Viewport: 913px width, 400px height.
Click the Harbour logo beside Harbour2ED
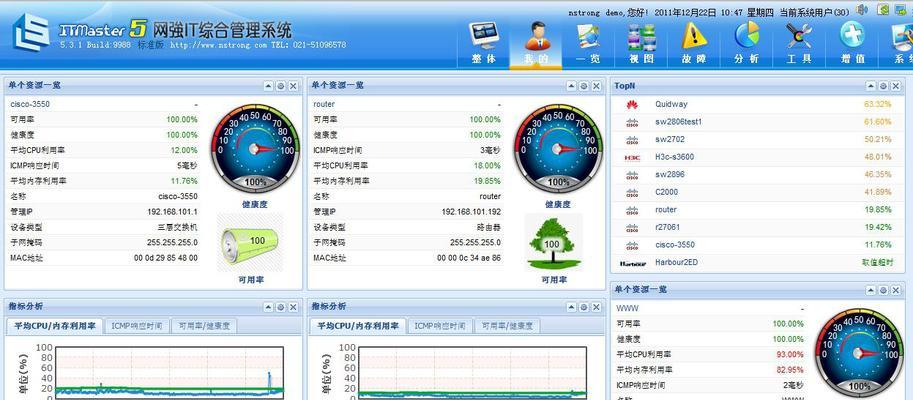632,263
